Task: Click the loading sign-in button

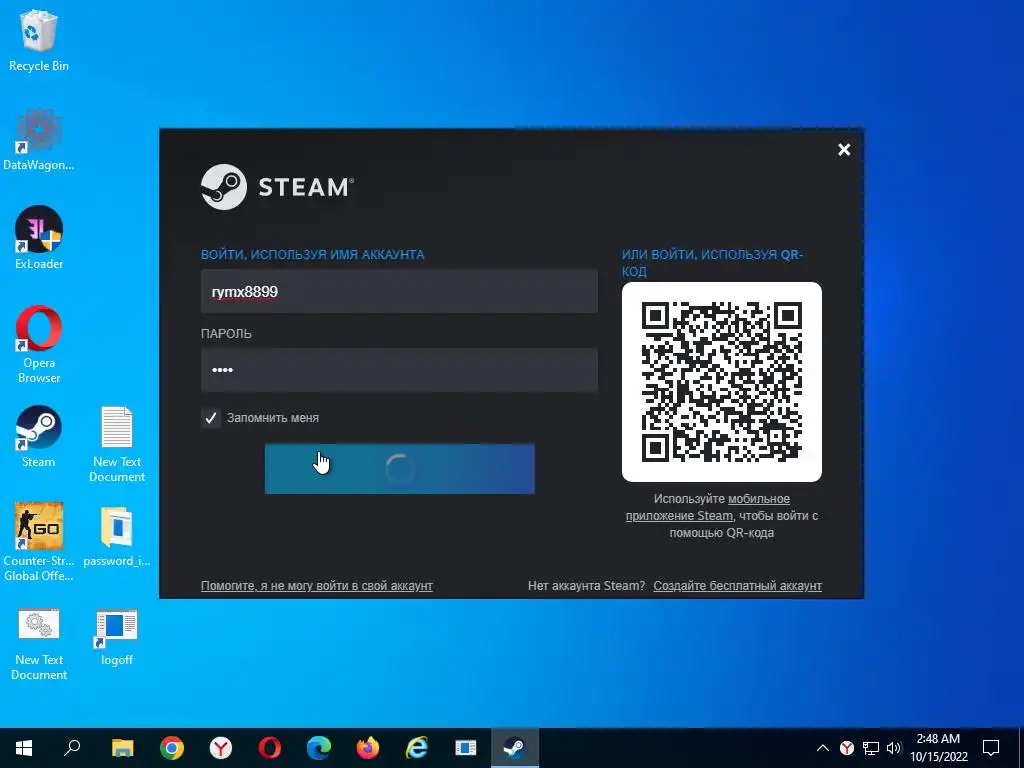Action: (400, 469)
